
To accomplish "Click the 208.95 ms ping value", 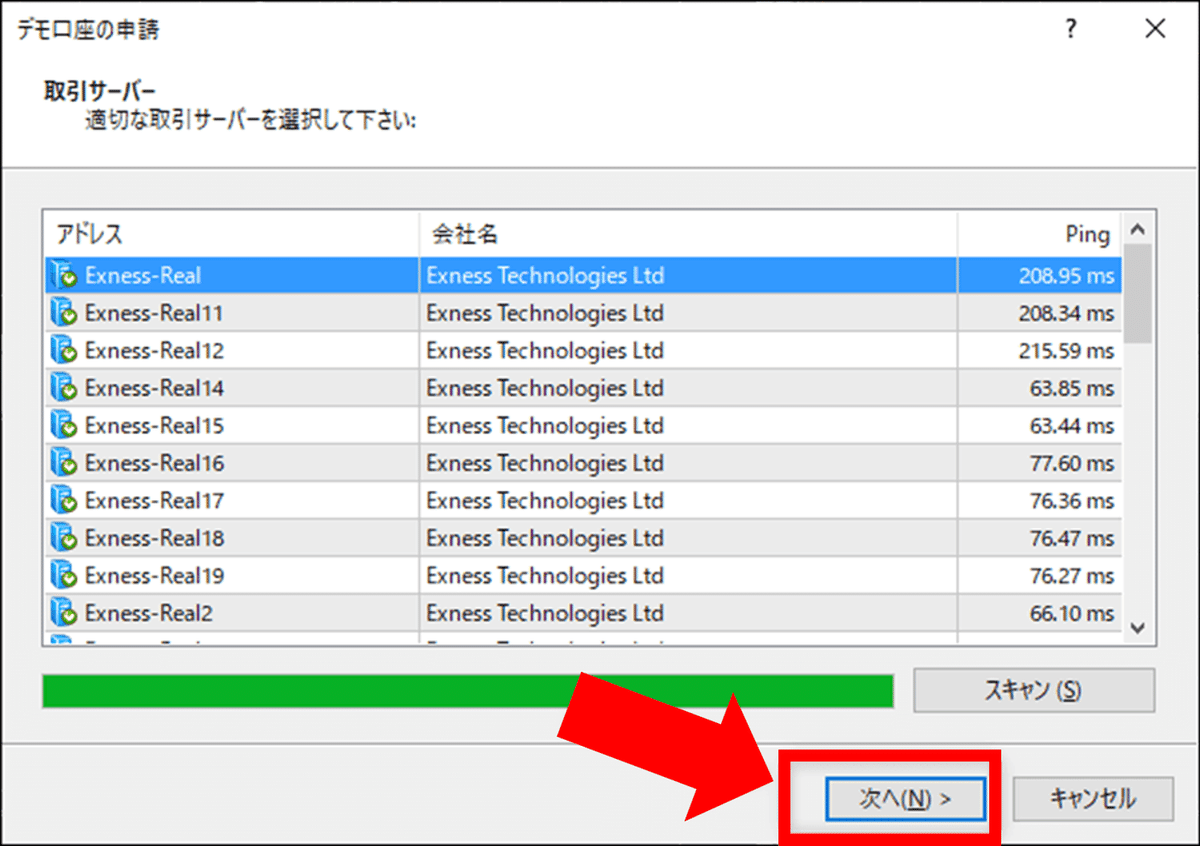I will click(1066, 276).
